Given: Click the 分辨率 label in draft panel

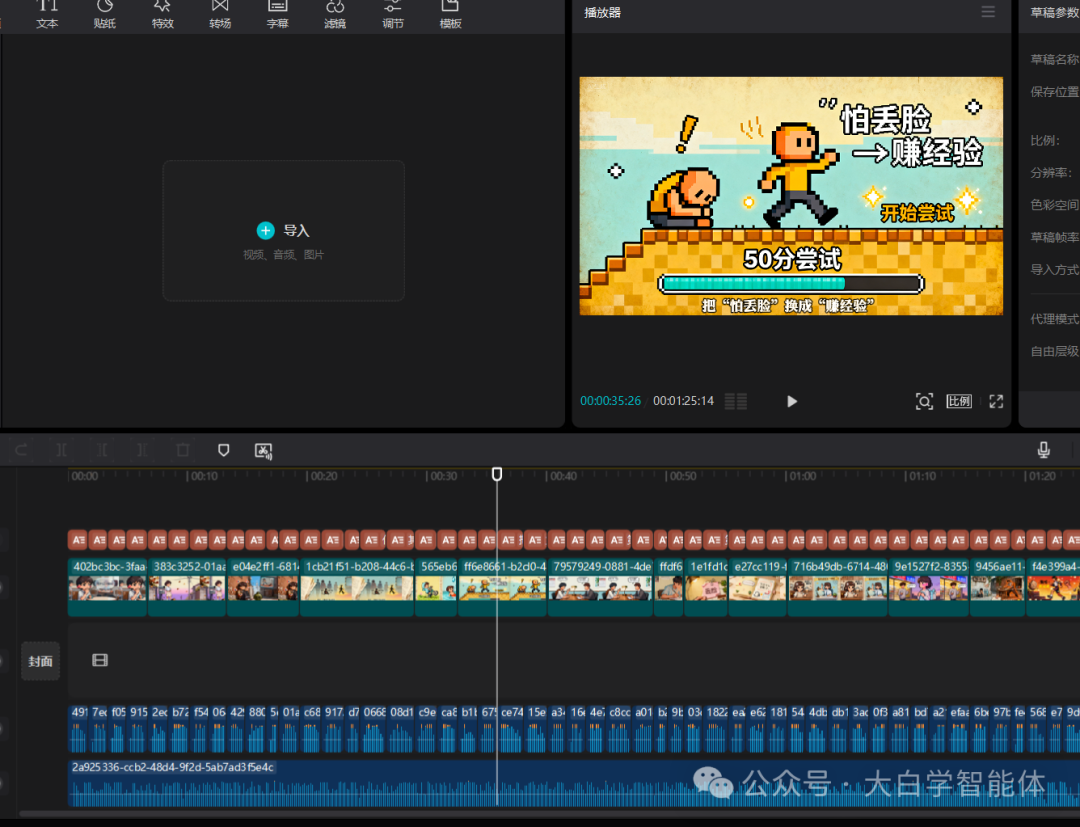Looking at the screenshot, I should (1050, 173).
